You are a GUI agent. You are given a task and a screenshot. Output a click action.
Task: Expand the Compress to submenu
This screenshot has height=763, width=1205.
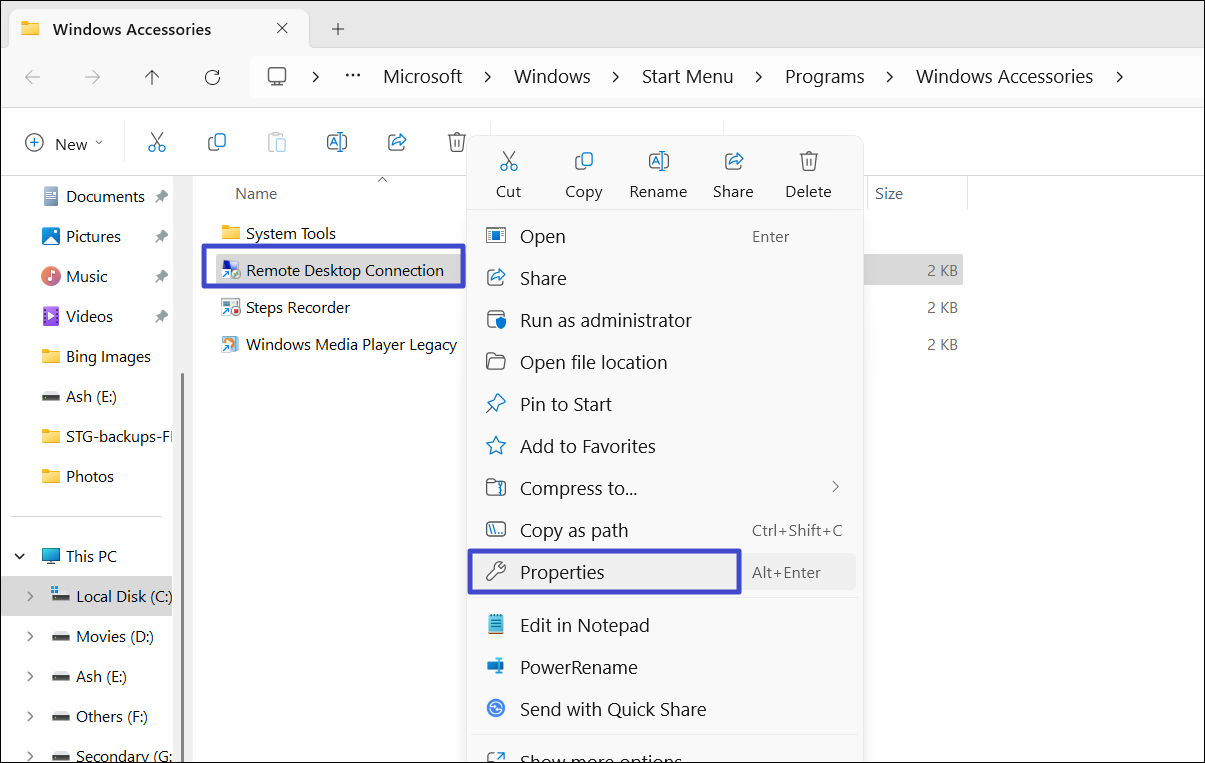(x=835, y=488)
